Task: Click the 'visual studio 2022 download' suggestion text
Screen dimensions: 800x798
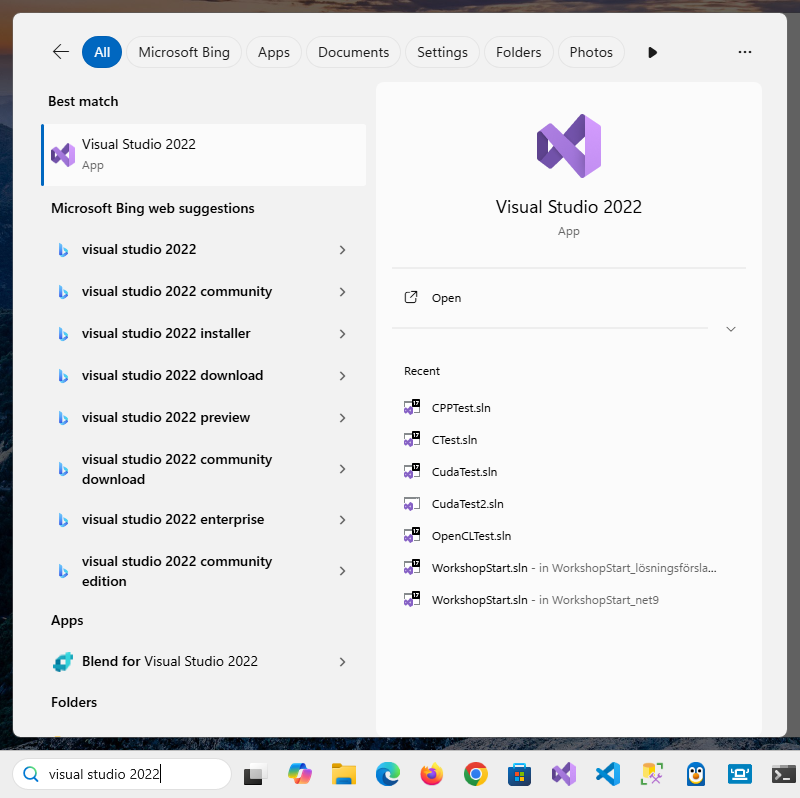Action: click(172, 376)
